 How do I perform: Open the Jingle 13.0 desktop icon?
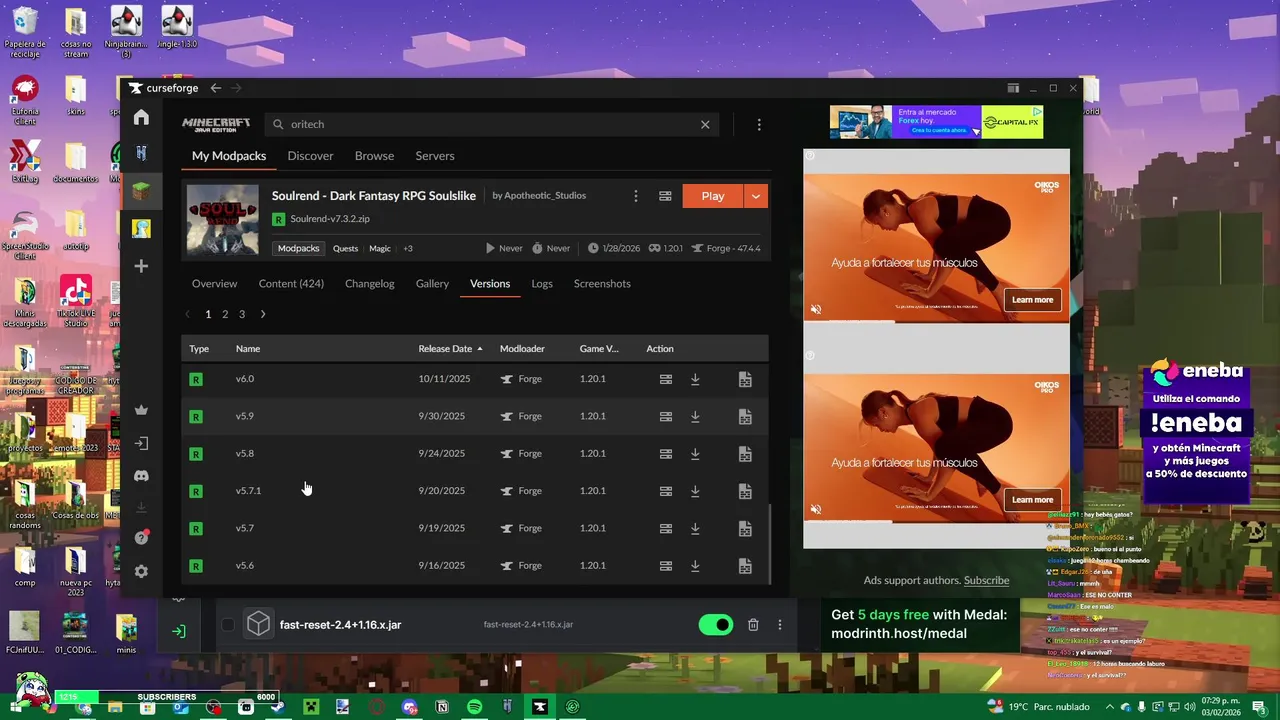click(177, 28)
